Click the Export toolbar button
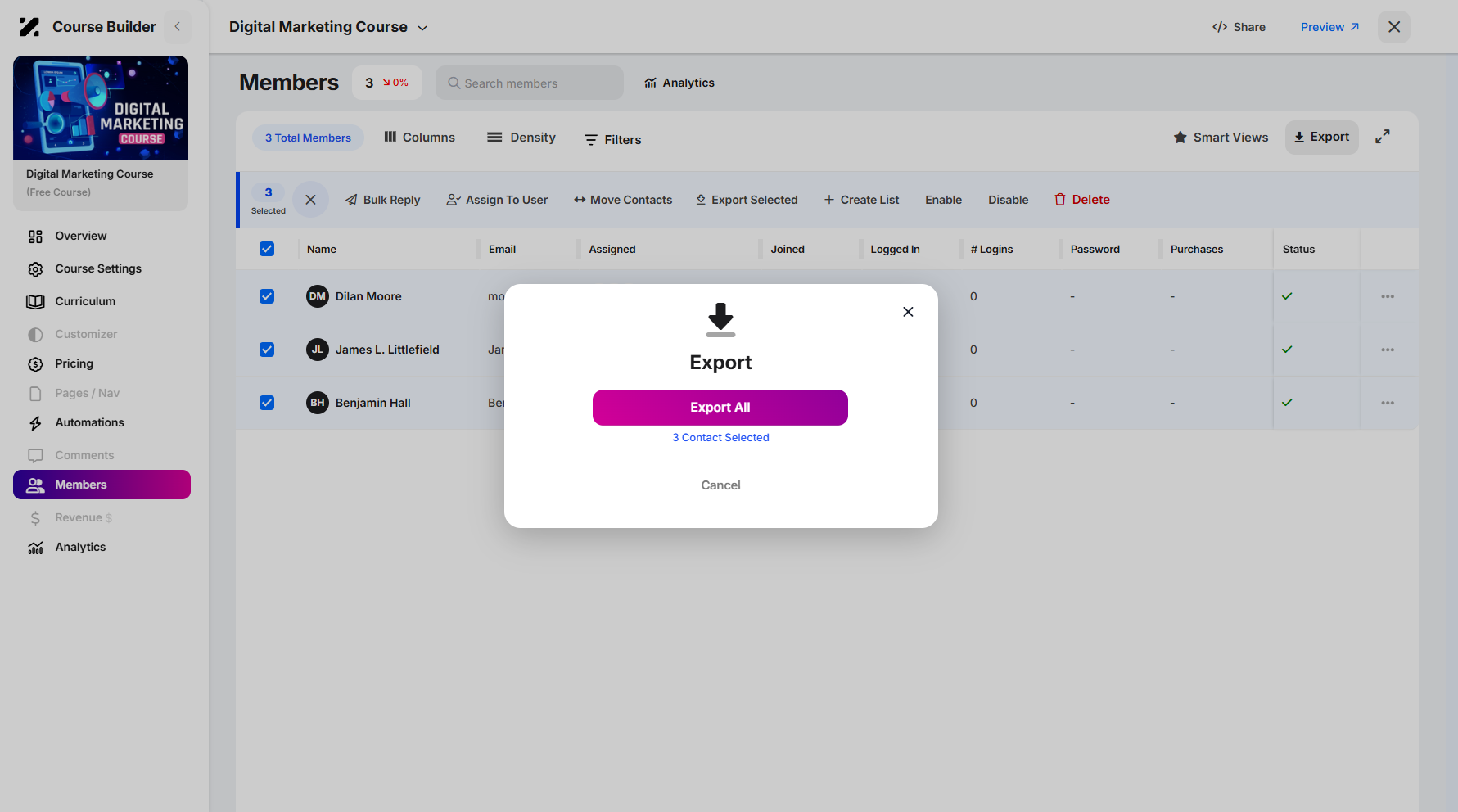The width and height of the screenshot is (1458, 812). 1322,138
